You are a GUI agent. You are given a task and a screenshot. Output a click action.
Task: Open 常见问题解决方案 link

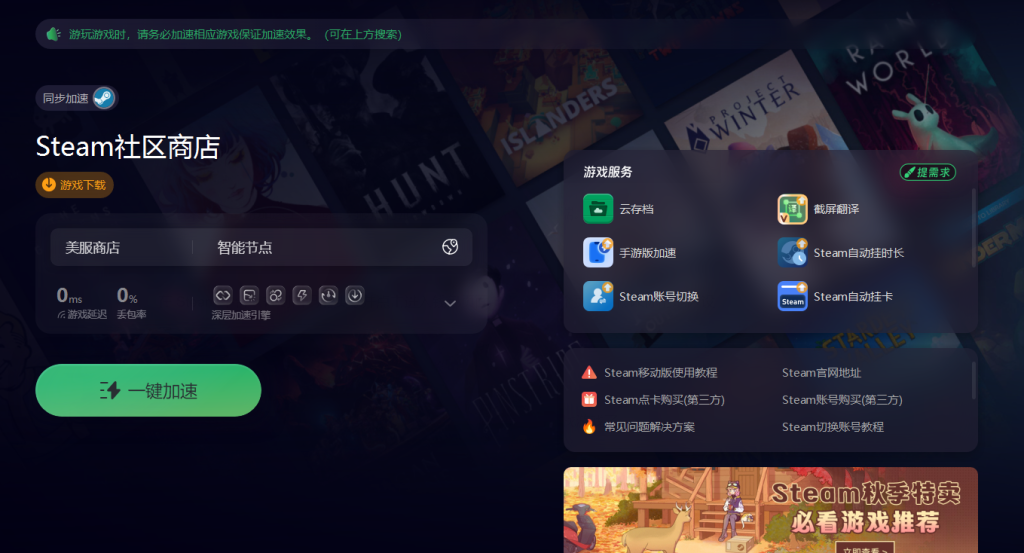point(649,427)
